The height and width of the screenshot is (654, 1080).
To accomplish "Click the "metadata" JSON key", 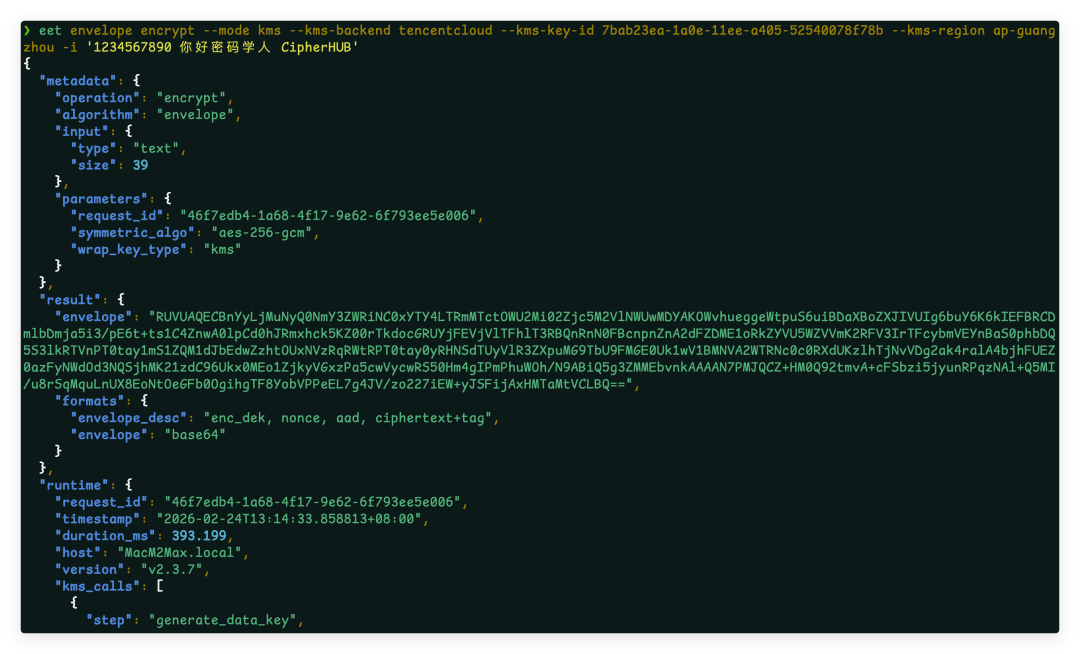I will click(78, 81).
